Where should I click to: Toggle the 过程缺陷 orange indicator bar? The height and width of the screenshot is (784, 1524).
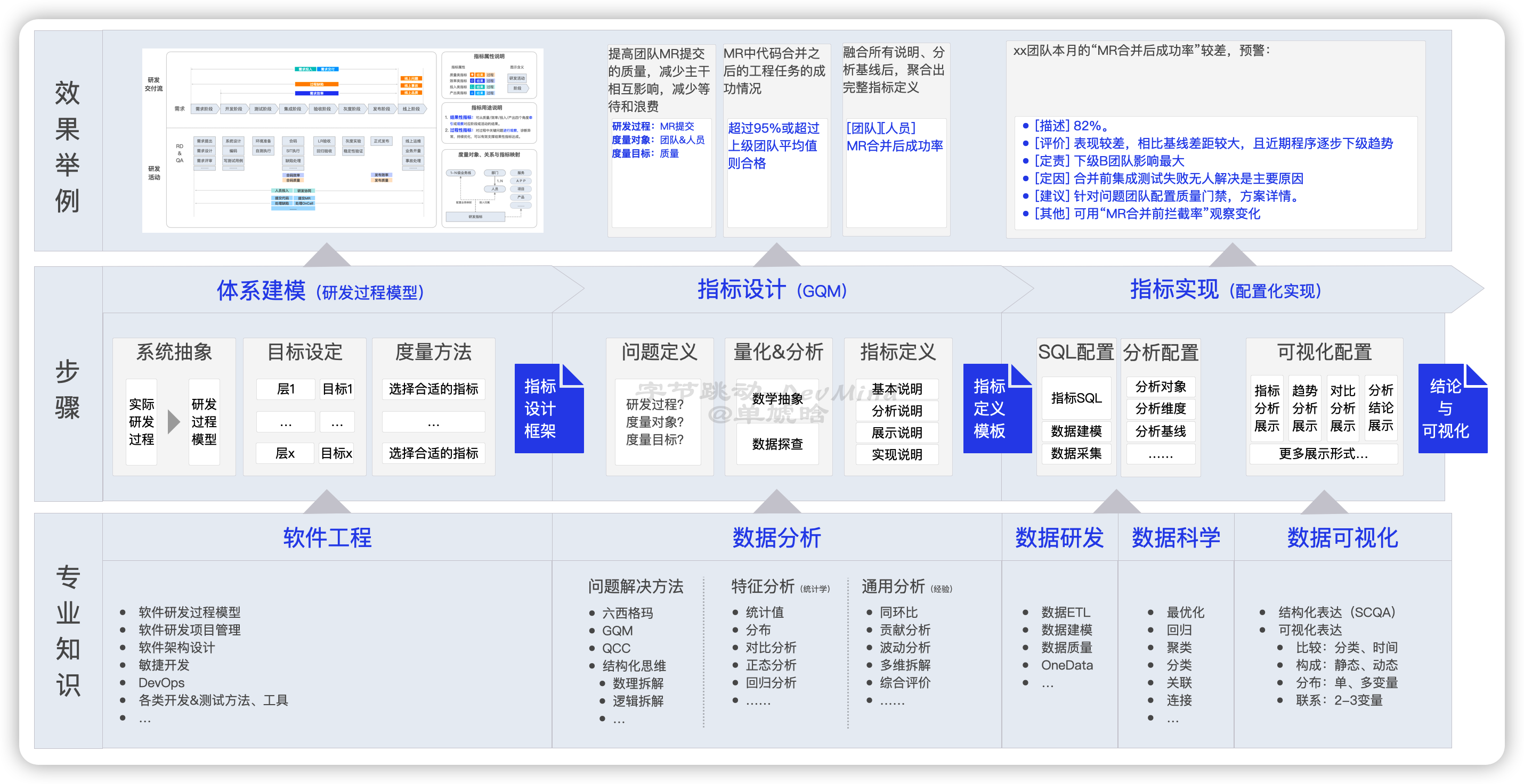(x=317, y=85)
